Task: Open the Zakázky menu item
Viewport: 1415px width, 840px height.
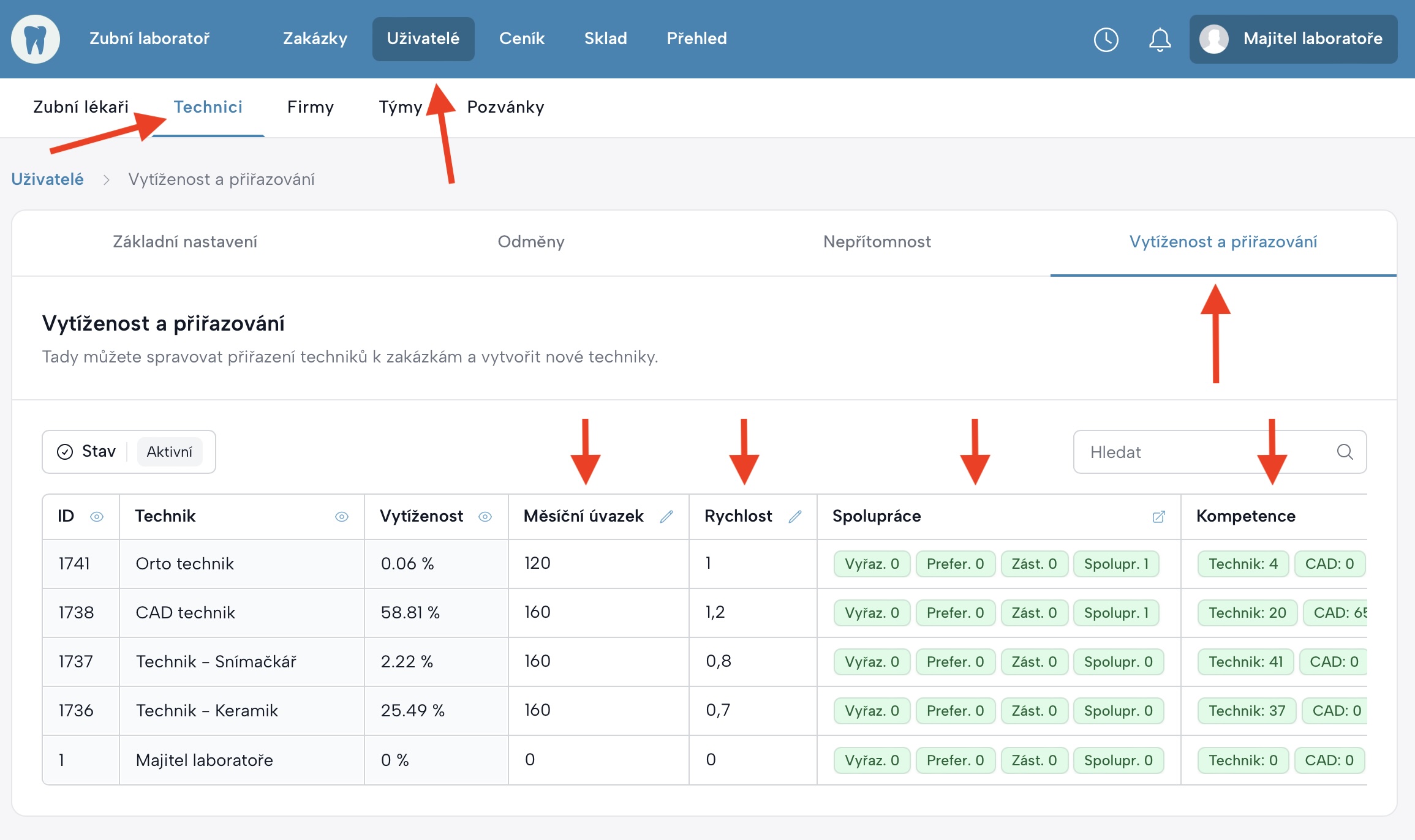Action: (x=315, y=39)
